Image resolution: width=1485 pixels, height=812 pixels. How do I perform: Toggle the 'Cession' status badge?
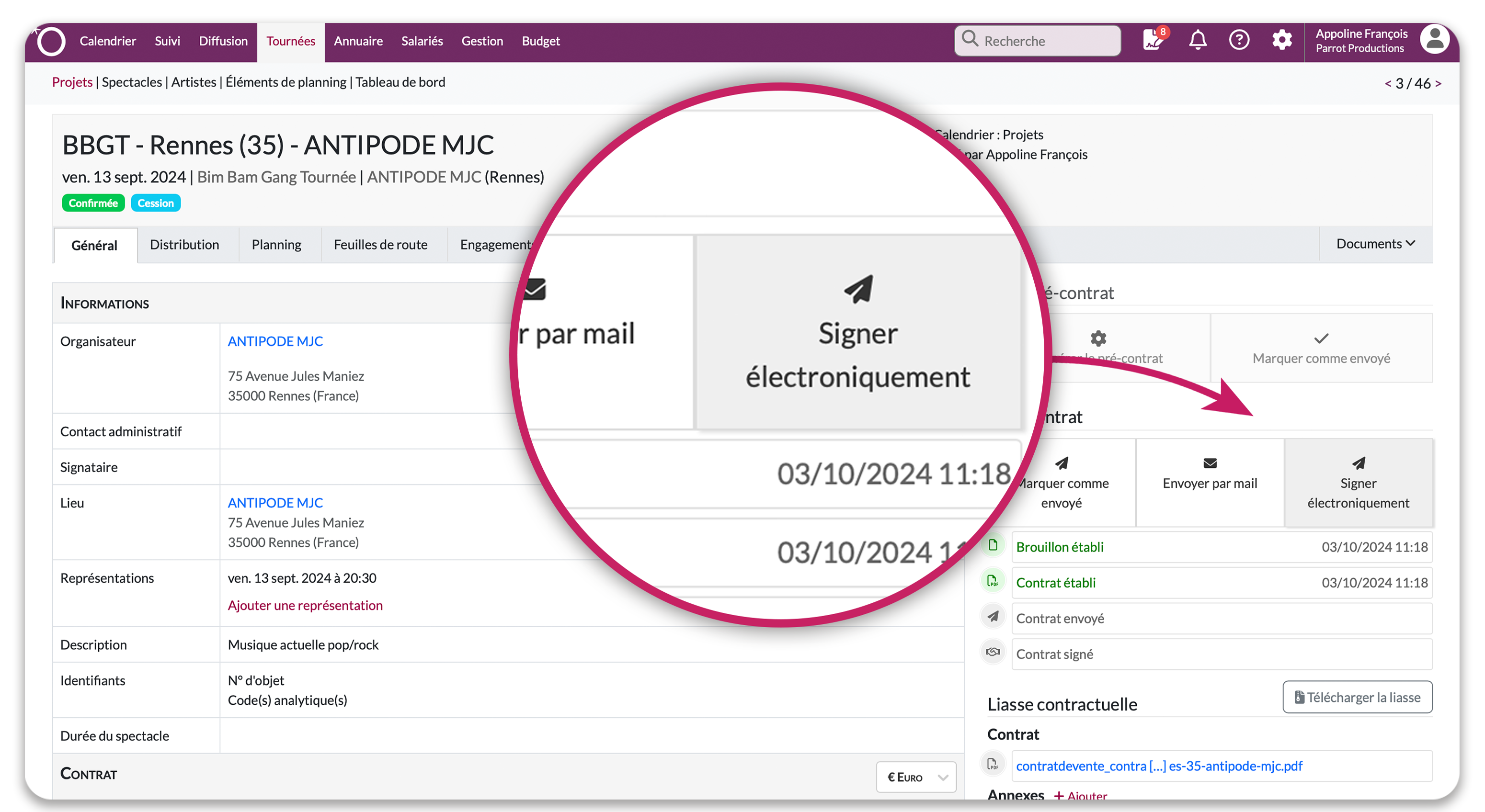tap(155, 203)
